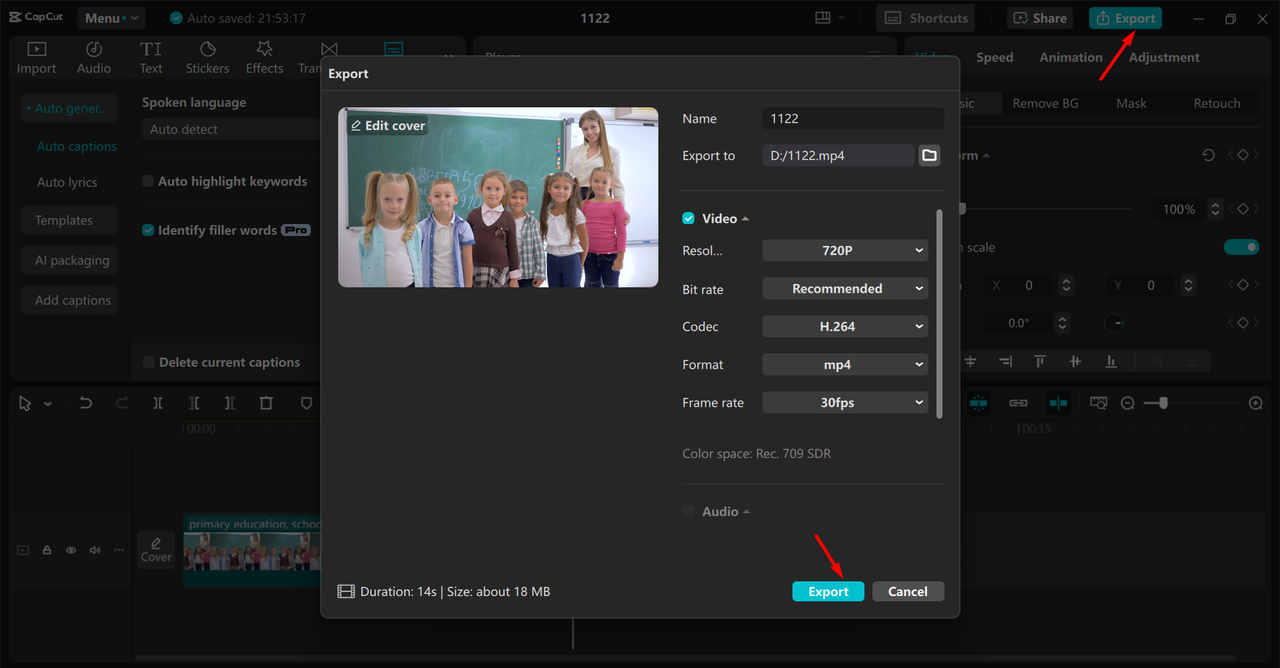Click the Delete left trim tool
The height and width of the screenshot is (668, 1280).
pyautogui.click(x=194, y=403)
